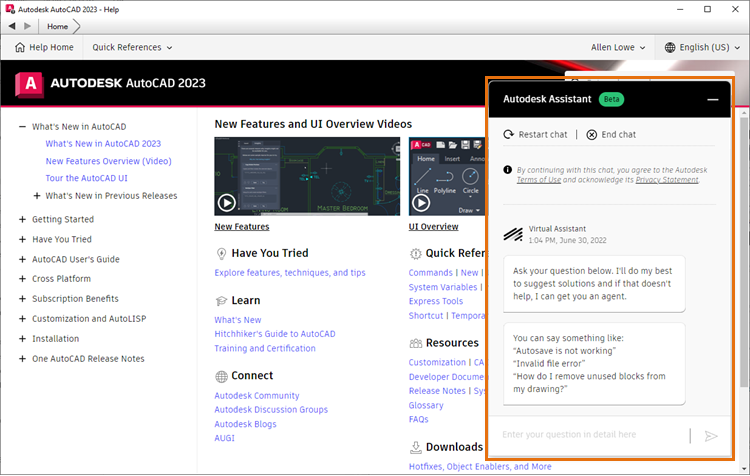Go forward with the navigation arrow
This screenshot has width=750, height=476.
(28, 26)
